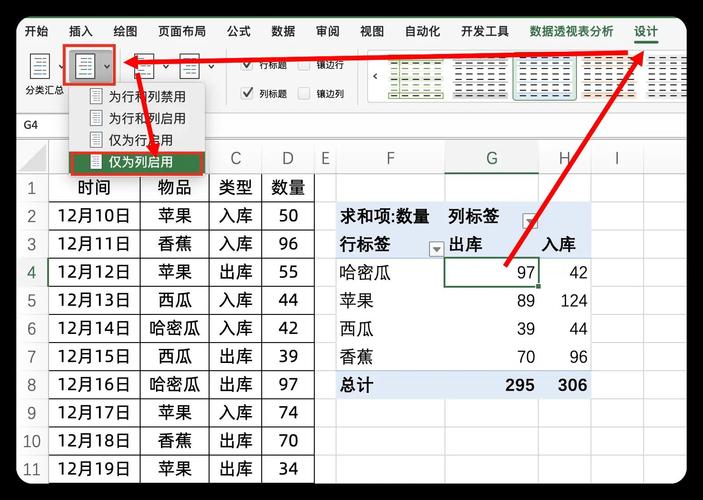Click the style gallery left scroll arrow

click(x=375, y=76)
